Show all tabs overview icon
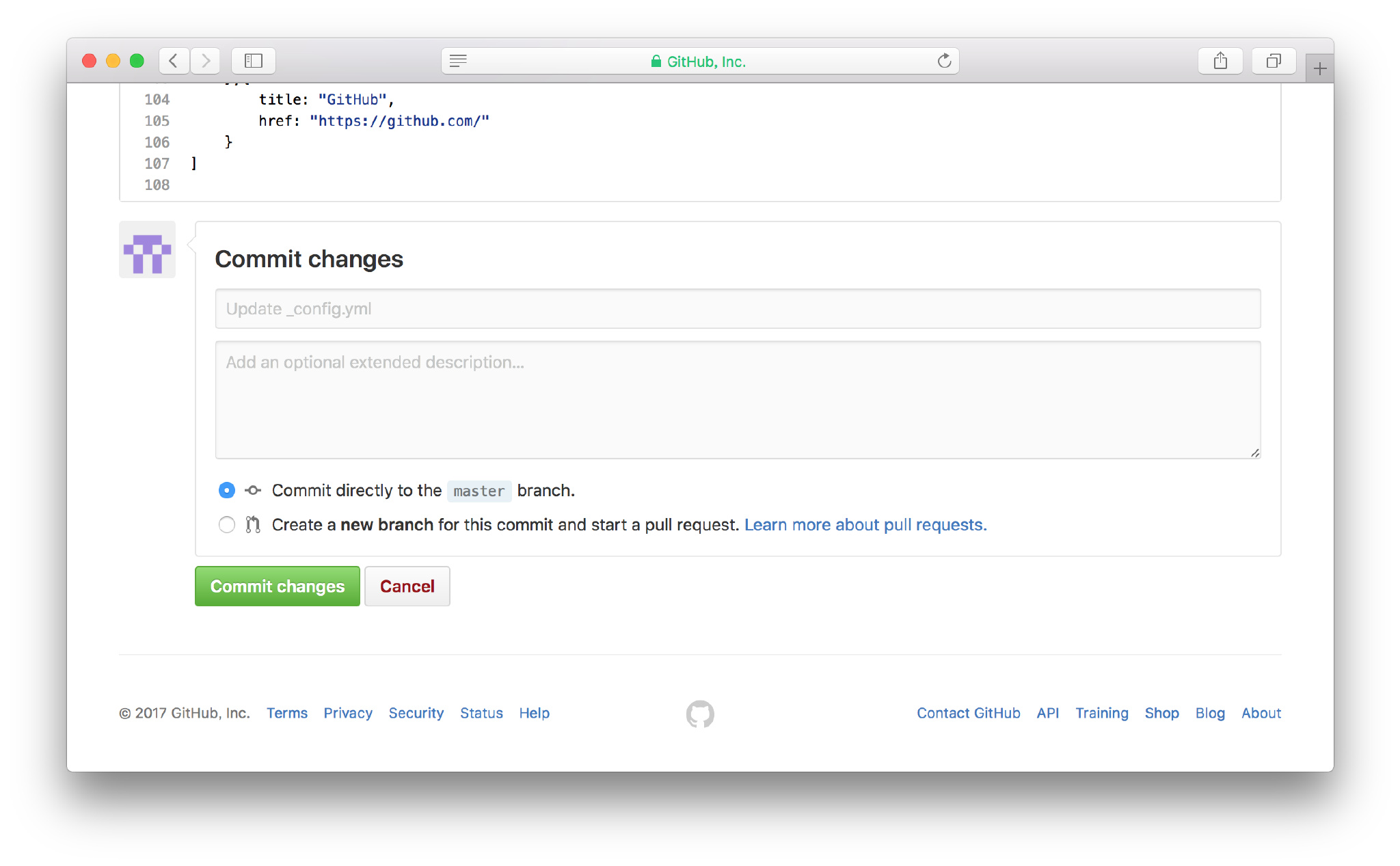1400x866 pixels. (1273, 61)
